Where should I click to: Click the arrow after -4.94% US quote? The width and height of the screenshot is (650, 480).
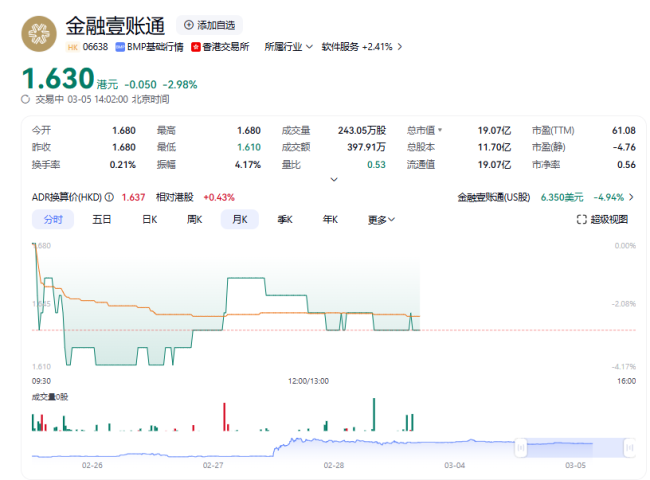631,197
